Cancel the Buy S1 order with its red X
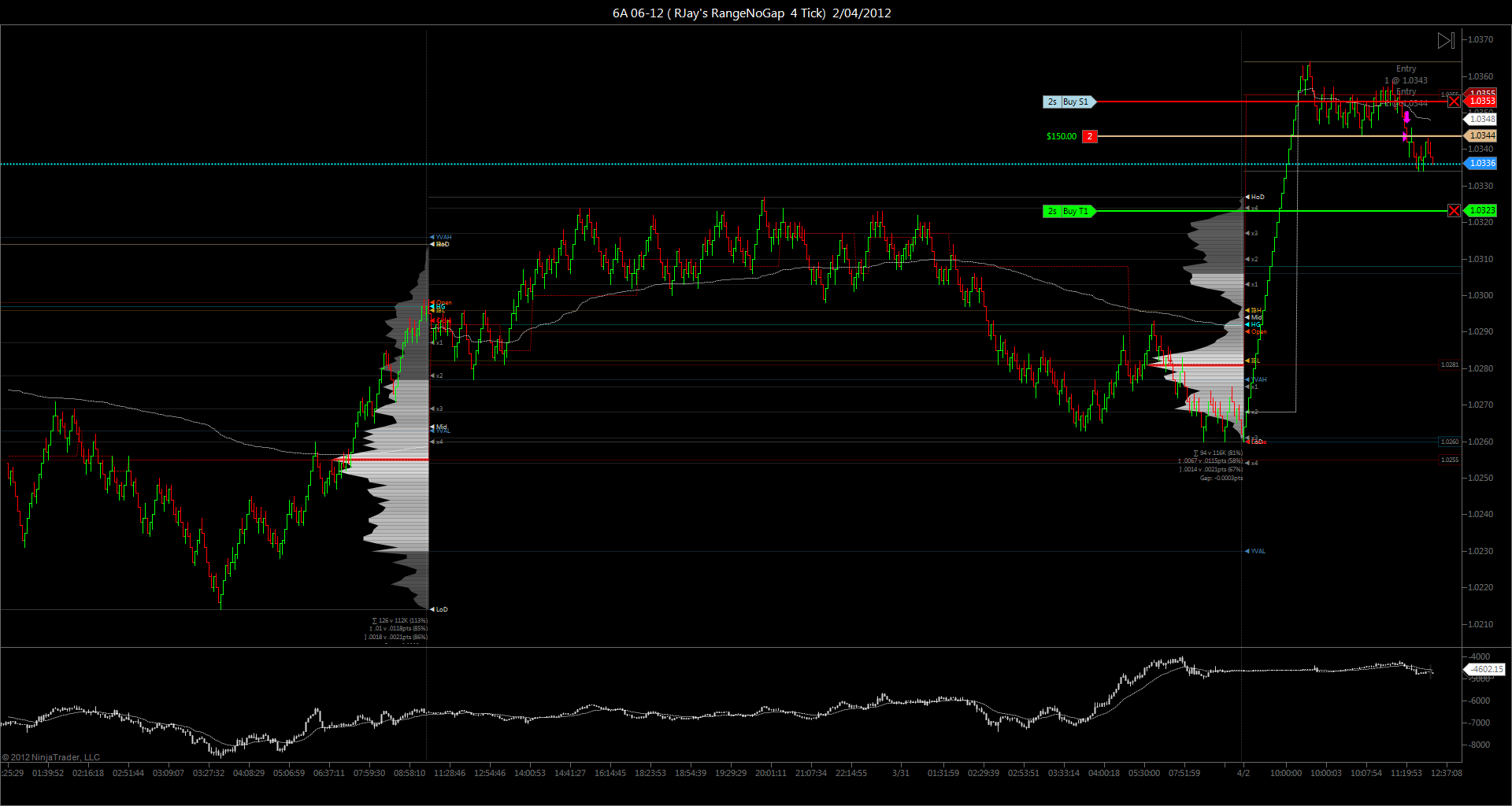 1454,102
